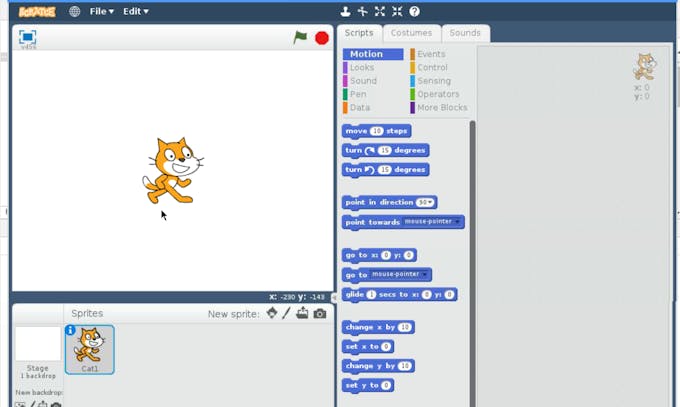Start the project with the green flag
The height and width of the screenshot is (407, 680).
(300, 37)
